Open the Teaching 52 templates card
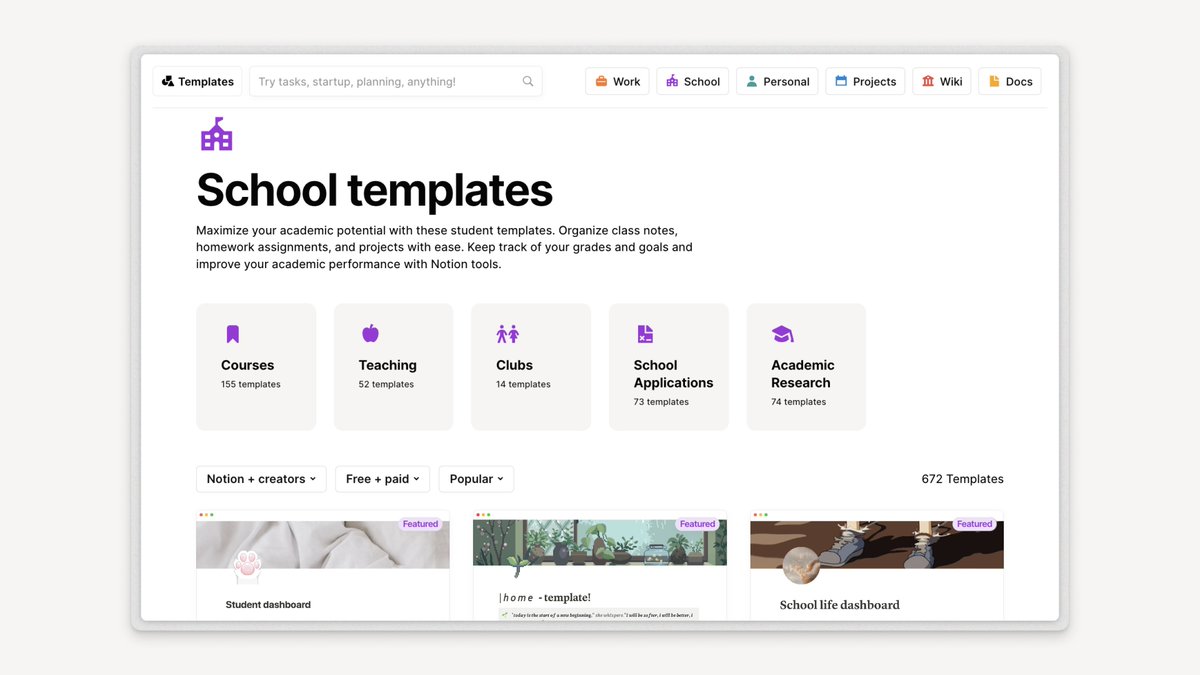Viewport: 1200px width, 675px height. point(394,367)
